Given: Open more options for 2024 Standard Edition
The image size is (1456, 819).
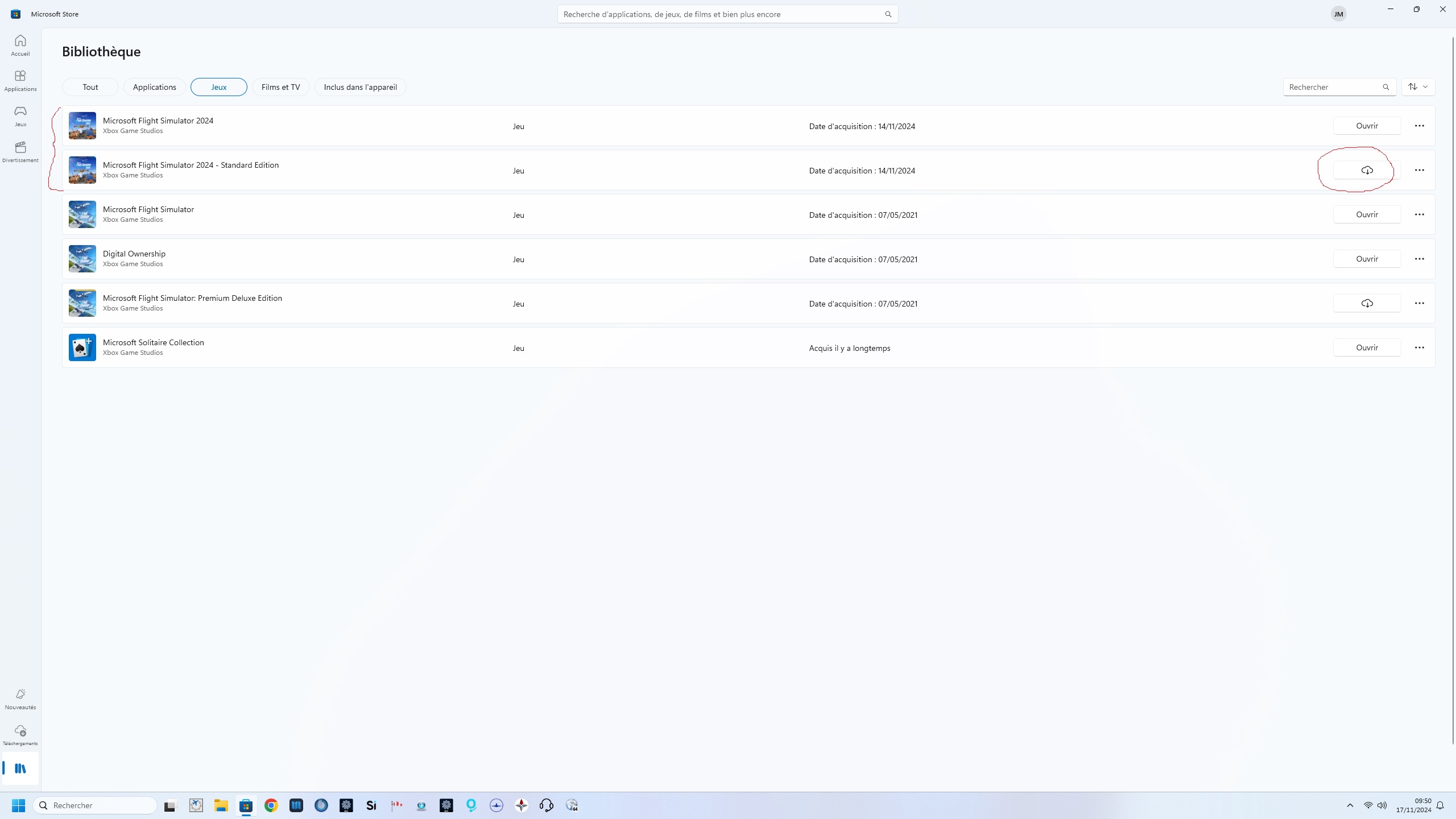Looking at the screenshot, I should pyautogui.click(x=1420, y=170).
